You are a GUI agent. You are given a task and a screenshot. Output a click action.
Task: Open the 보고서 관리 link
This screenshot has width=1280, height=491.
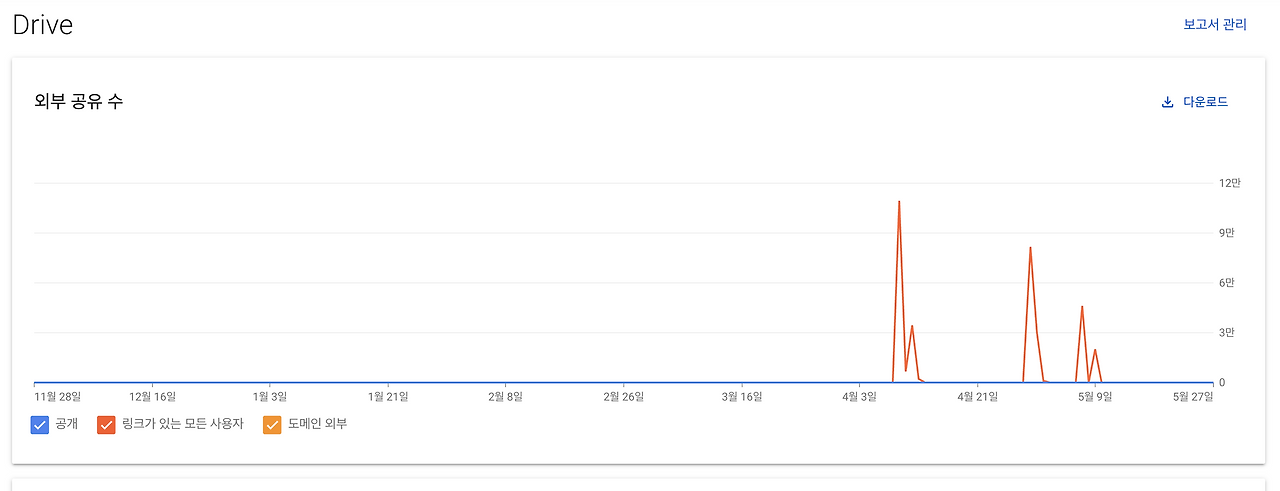pyautogui.click(x=1215, y=25)
